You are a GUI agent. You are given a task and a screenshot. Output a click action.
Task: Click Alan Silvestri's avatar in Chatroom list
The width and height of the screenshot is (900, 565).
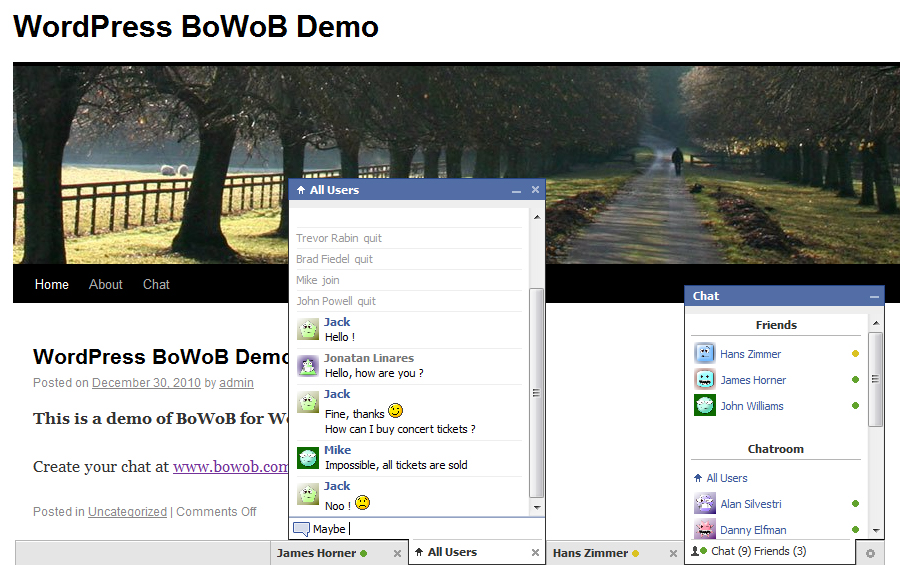[705, 503]
